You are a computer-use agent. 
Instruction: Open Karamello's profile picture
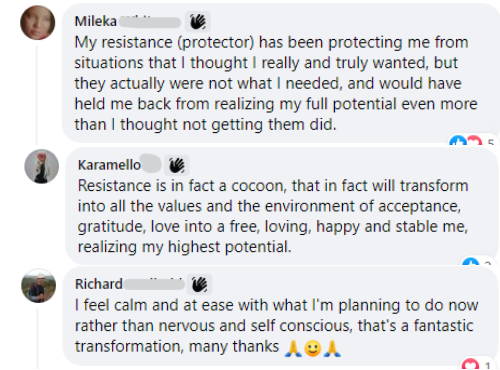[42, 166]
